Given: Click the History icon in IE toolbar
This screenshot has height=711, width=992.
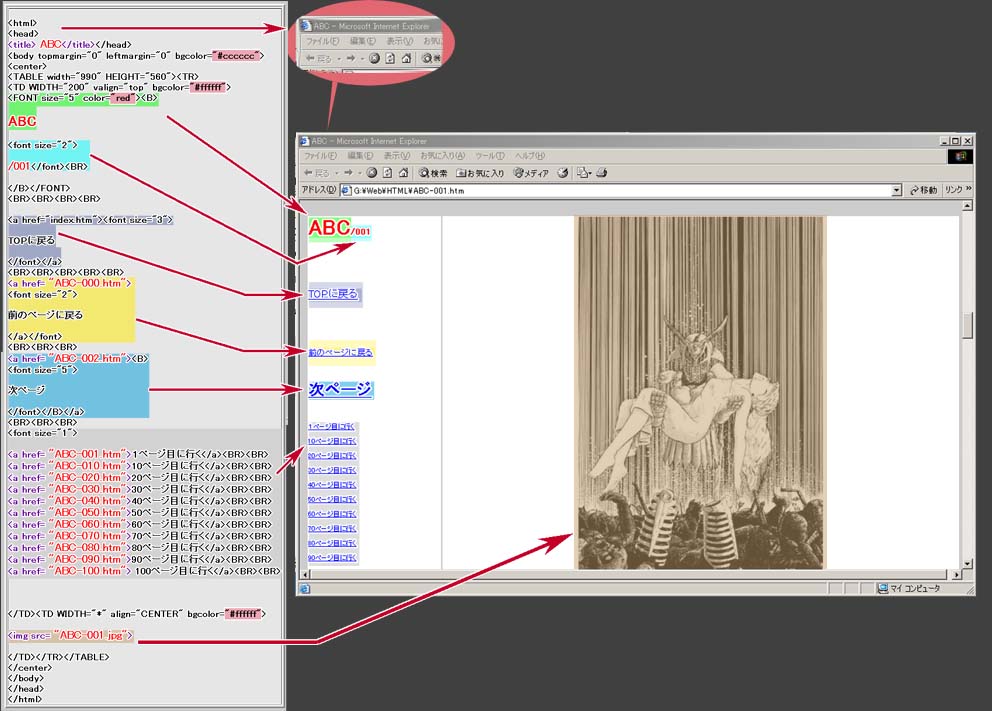Looking at the screenshot, I should (562, 173).
